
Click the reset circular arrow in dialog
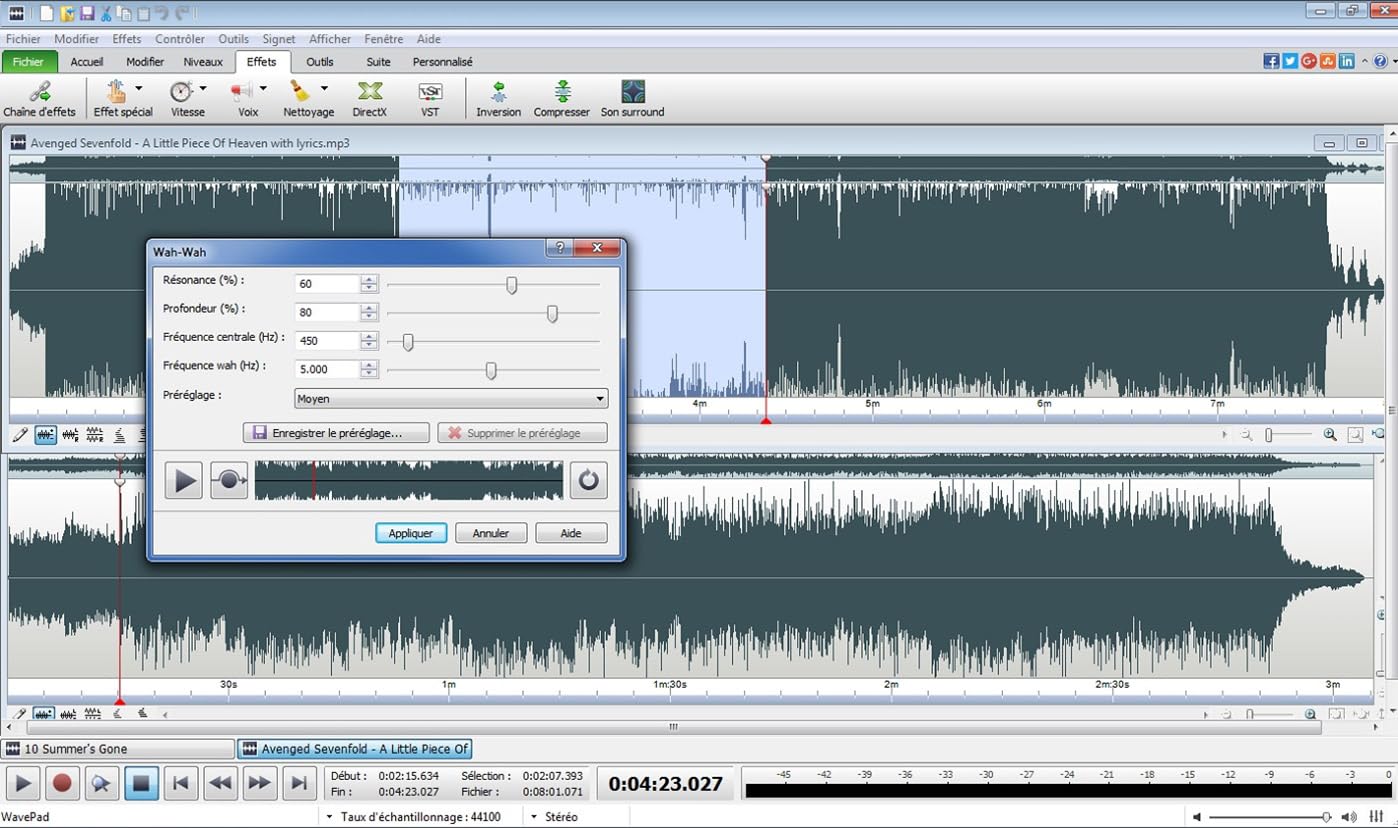click(x=588, y=481)
